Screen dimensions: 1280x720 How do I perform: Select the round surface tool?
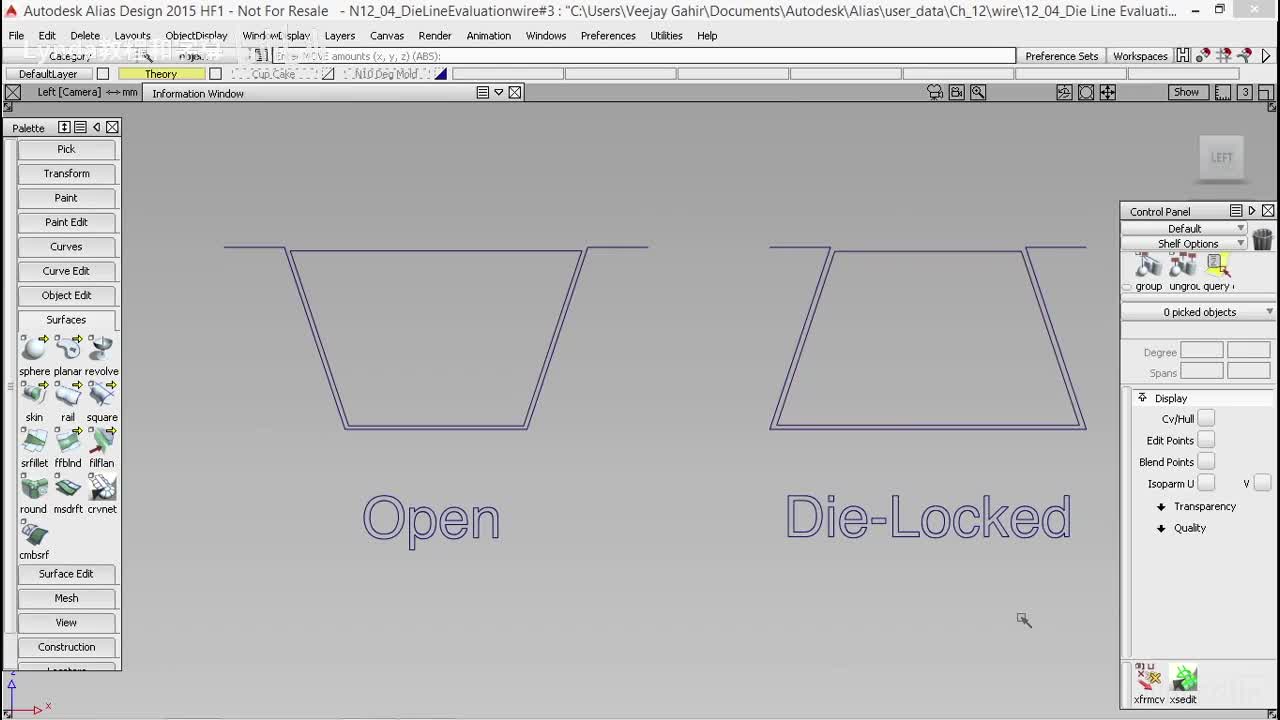(x=34, y=486)
